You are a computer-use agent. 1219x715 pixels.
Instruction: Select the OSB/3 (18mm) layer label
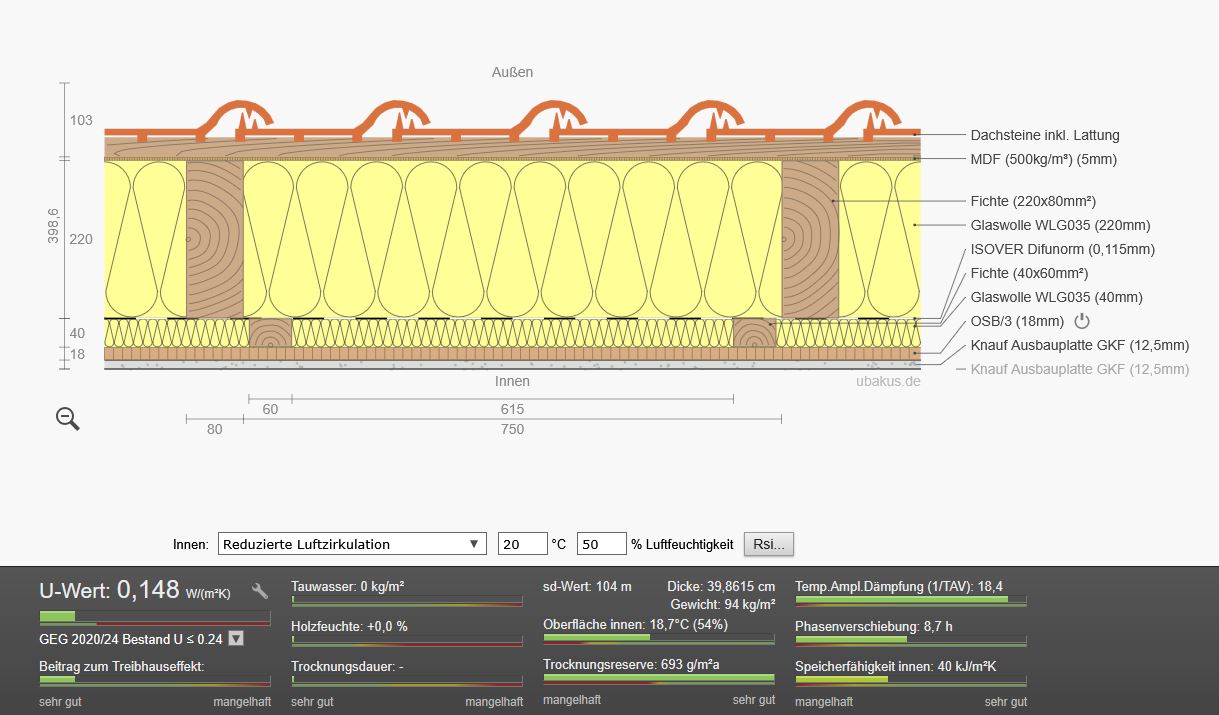(x=1017, y=321)
